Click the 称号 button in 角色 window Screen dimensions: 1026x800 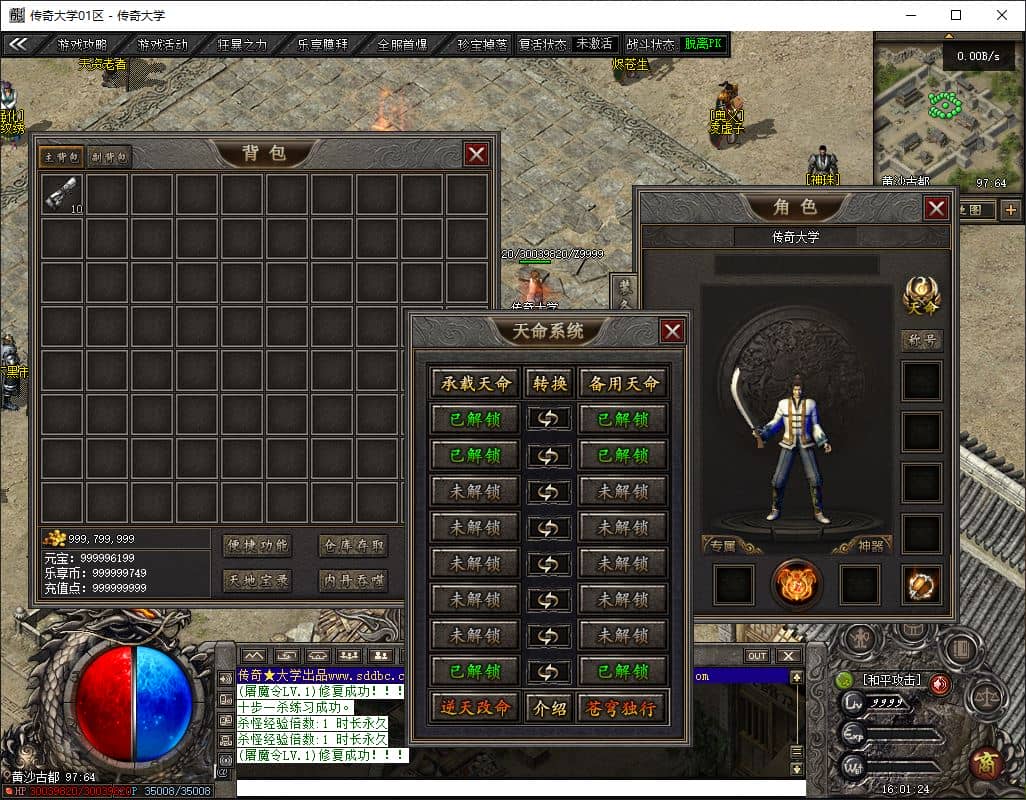pos(922,339)
